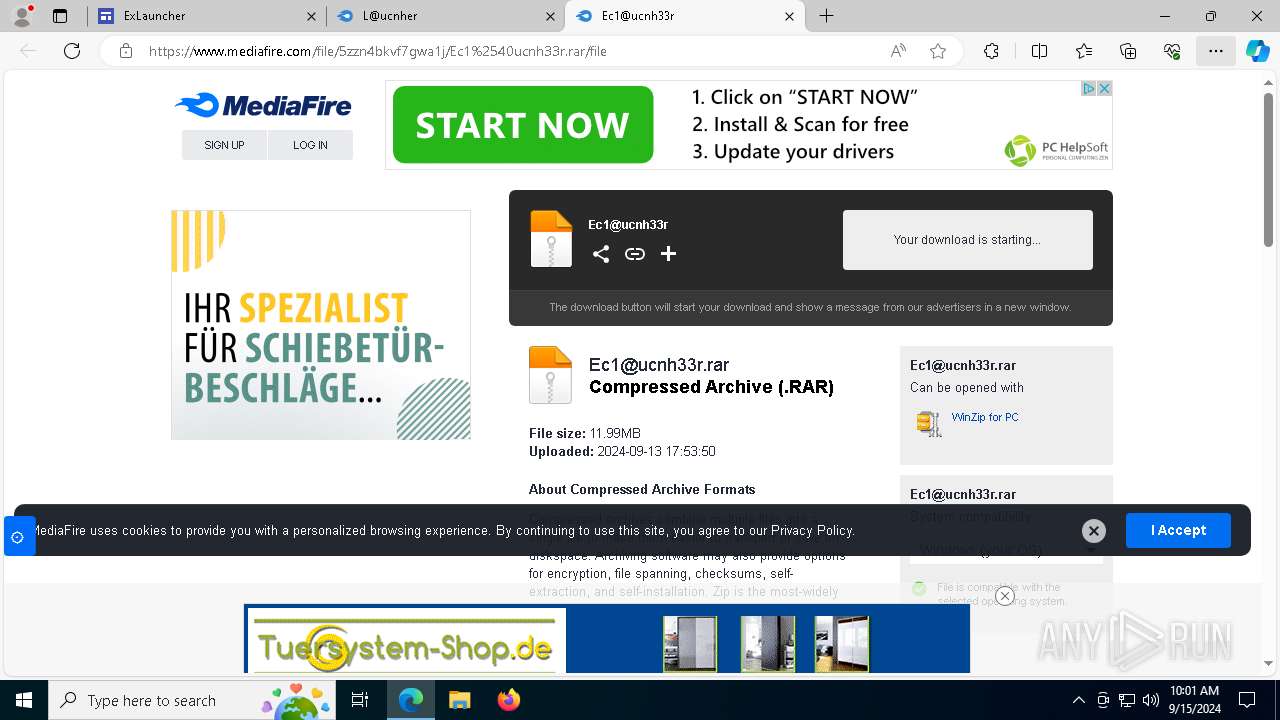
Task: Show hidden system tray icons
Action: pyautogui.click(x=1078, y=700)
